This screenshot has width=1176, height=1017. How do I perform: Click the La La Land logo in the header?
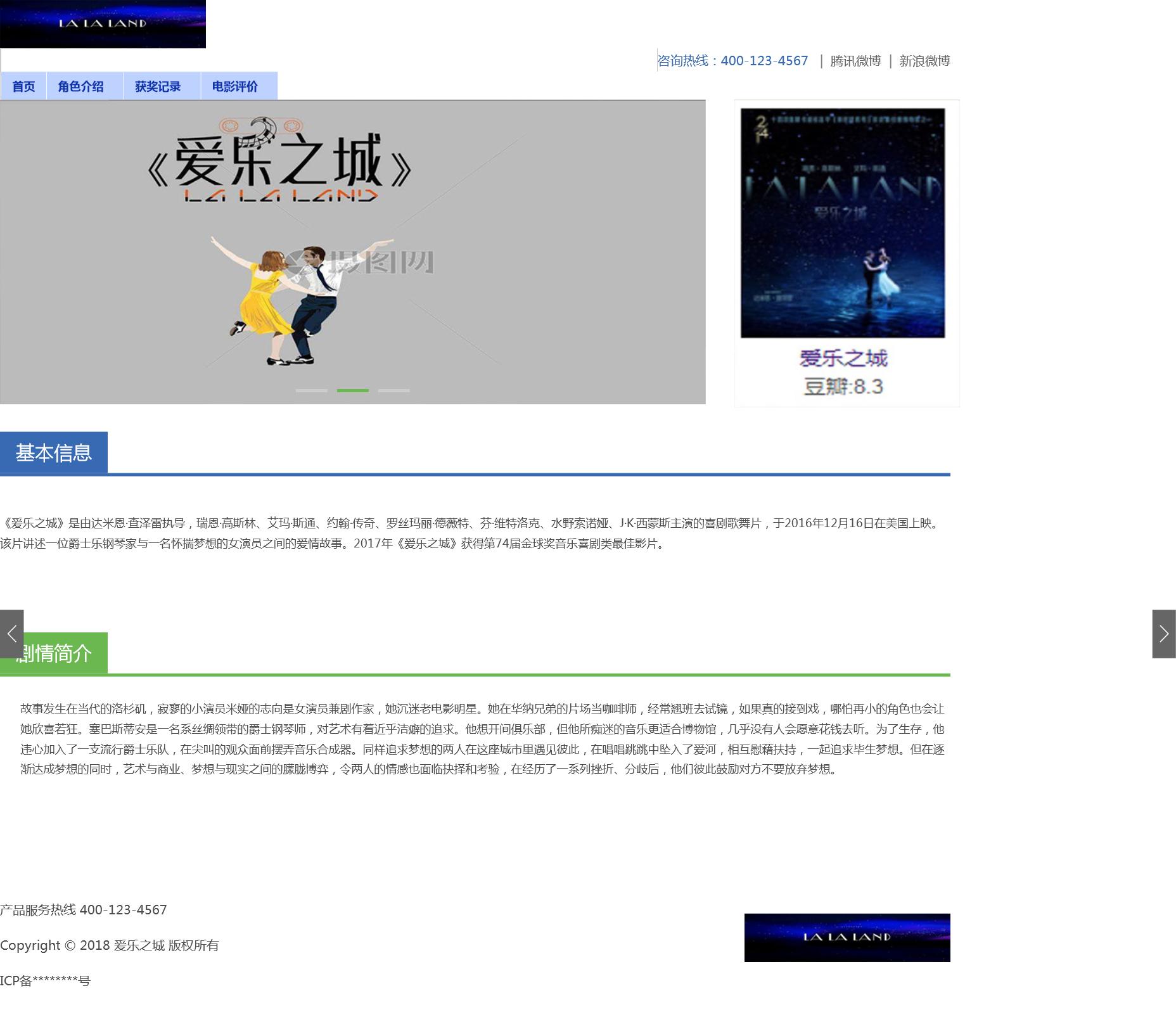coord(103,24)
